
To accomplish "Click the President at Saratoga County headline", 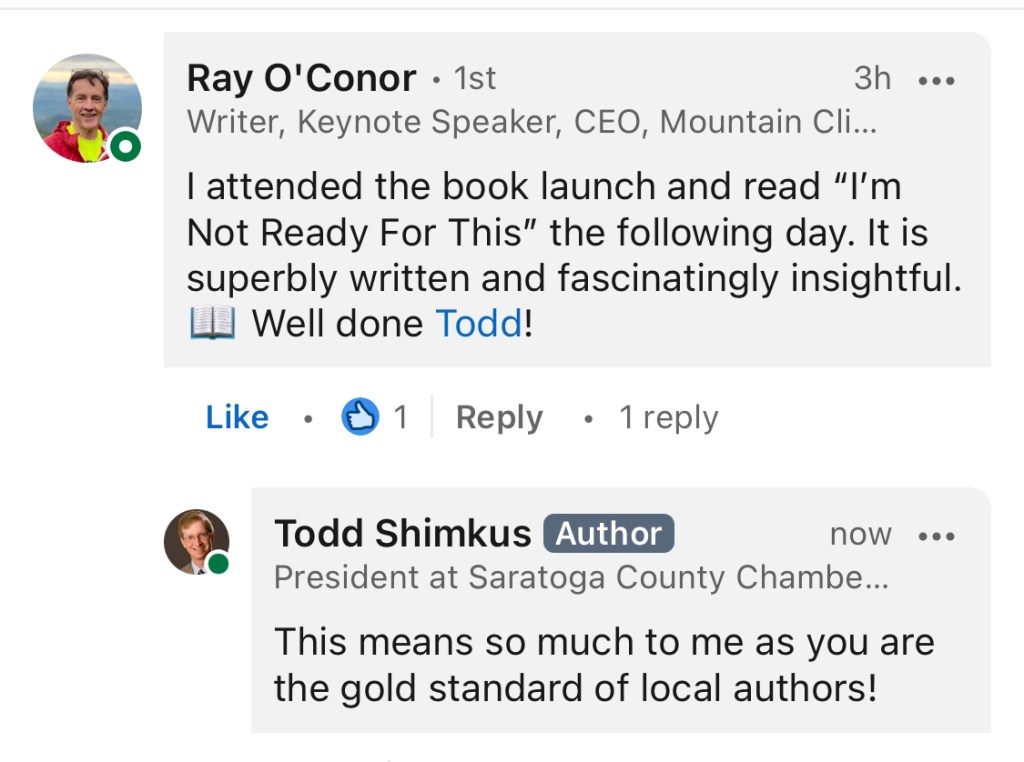I will pos(580,577).
